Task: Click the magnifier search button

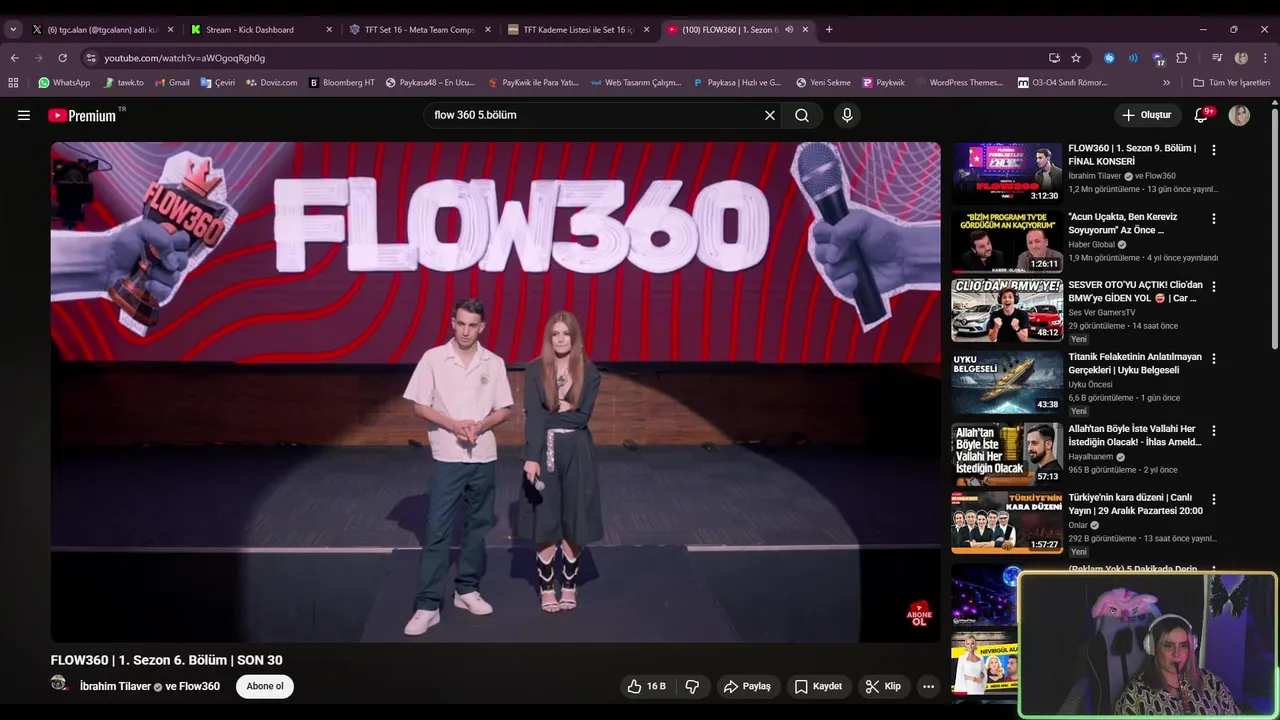Action: click(x=802, y=115)
